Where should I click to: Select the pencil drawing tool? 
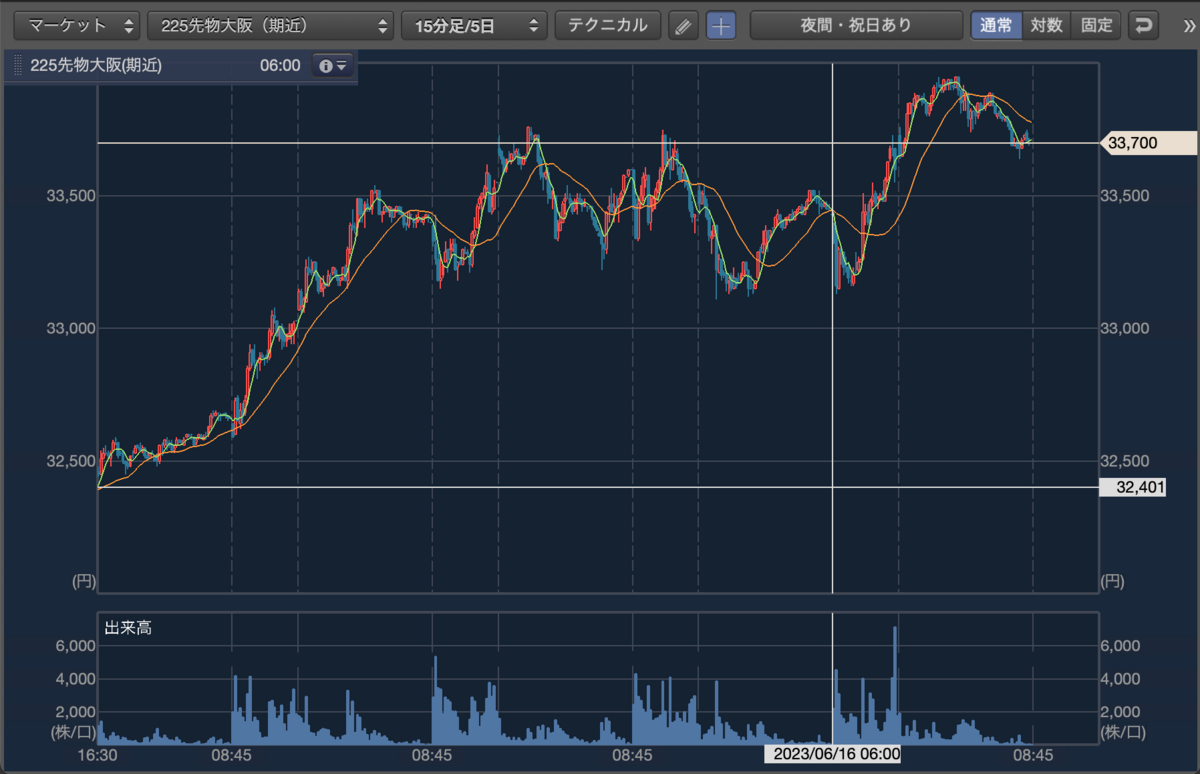point(683,26)
